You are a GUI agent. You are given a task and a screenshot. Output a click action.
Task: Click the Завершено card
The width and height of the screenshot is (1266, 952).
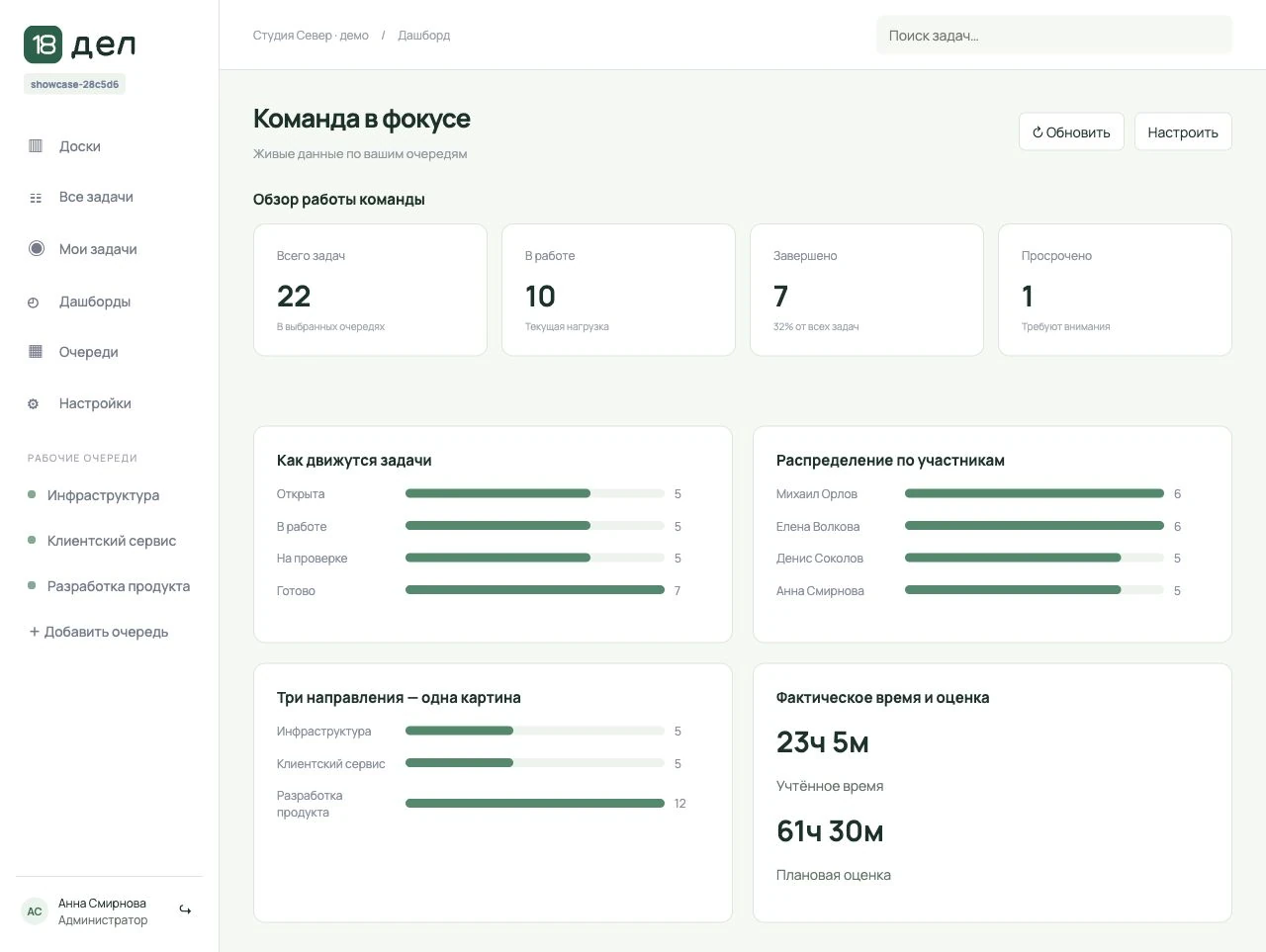866,290
